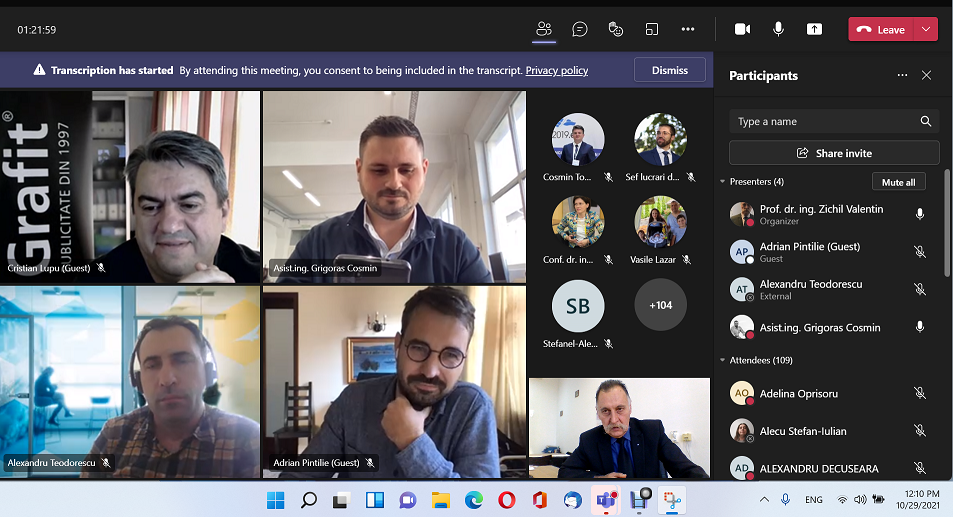Expand the Leave button dropdown arrow
The width and height of the screenshot is (953, 517).
[926, 30]
